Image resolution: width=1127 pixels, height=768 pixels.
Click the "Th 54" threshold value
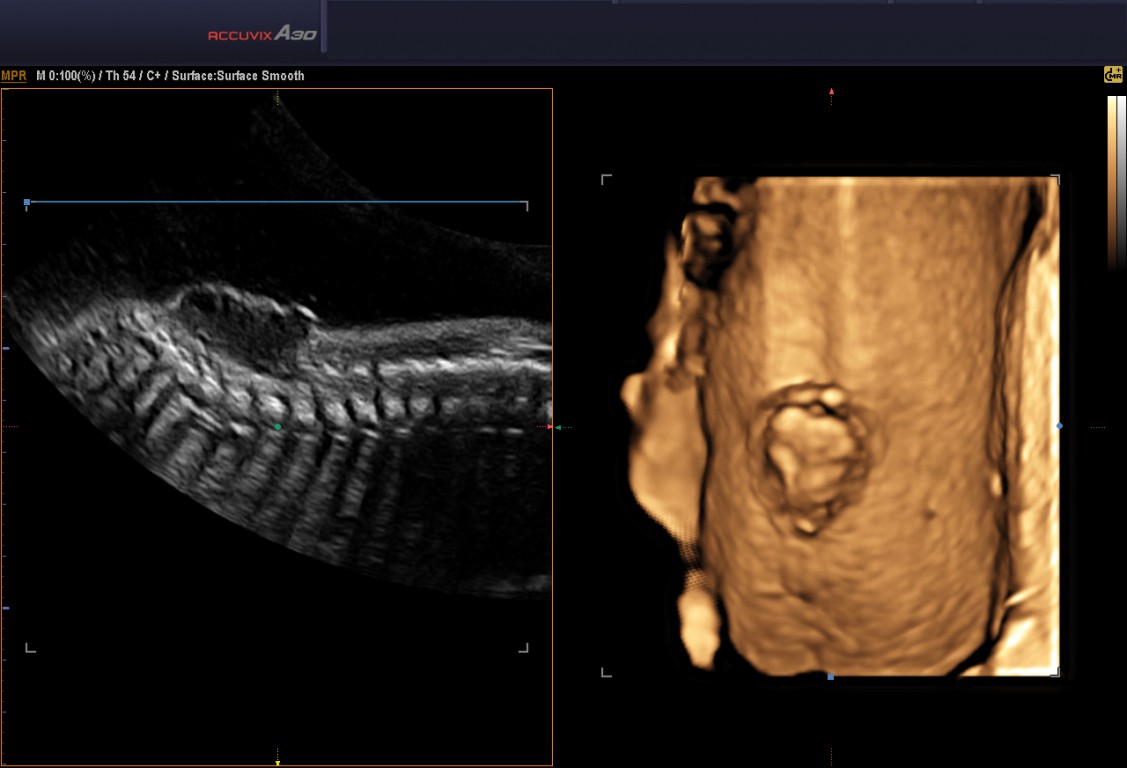(122, 75)
